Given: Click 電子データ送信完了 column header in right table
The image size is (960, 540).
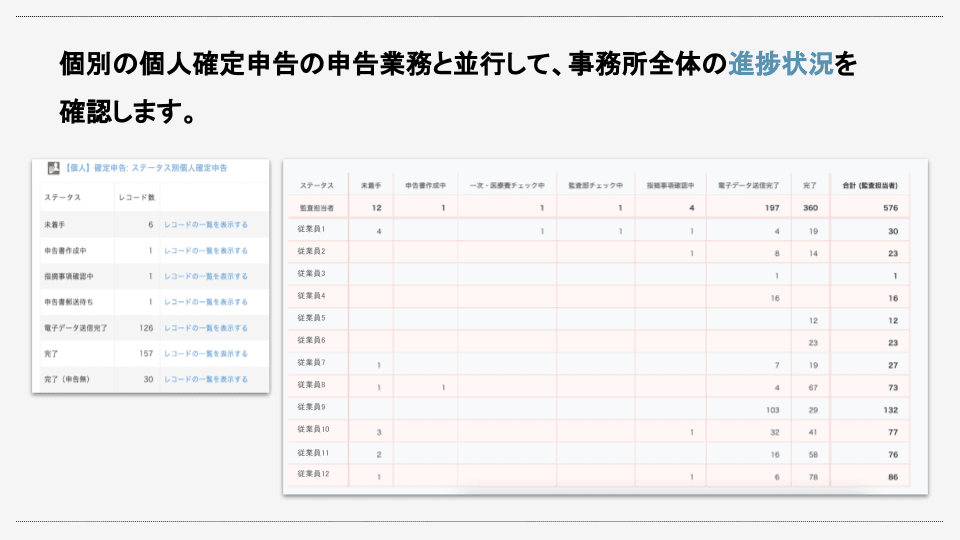Looking at the screenshot, I should [x=749, y=185].
